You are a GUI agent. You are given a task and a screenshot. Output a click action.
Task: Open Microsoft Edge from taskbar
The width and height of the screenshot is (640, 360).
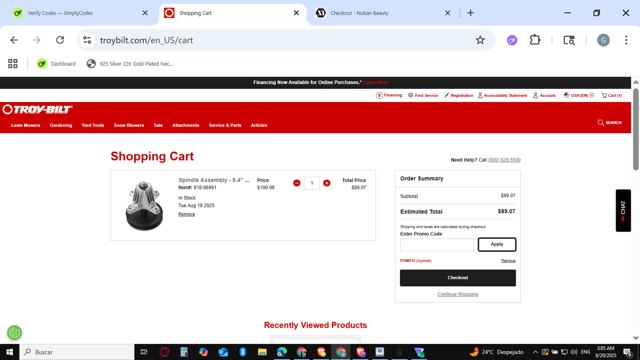pos(282,352)
